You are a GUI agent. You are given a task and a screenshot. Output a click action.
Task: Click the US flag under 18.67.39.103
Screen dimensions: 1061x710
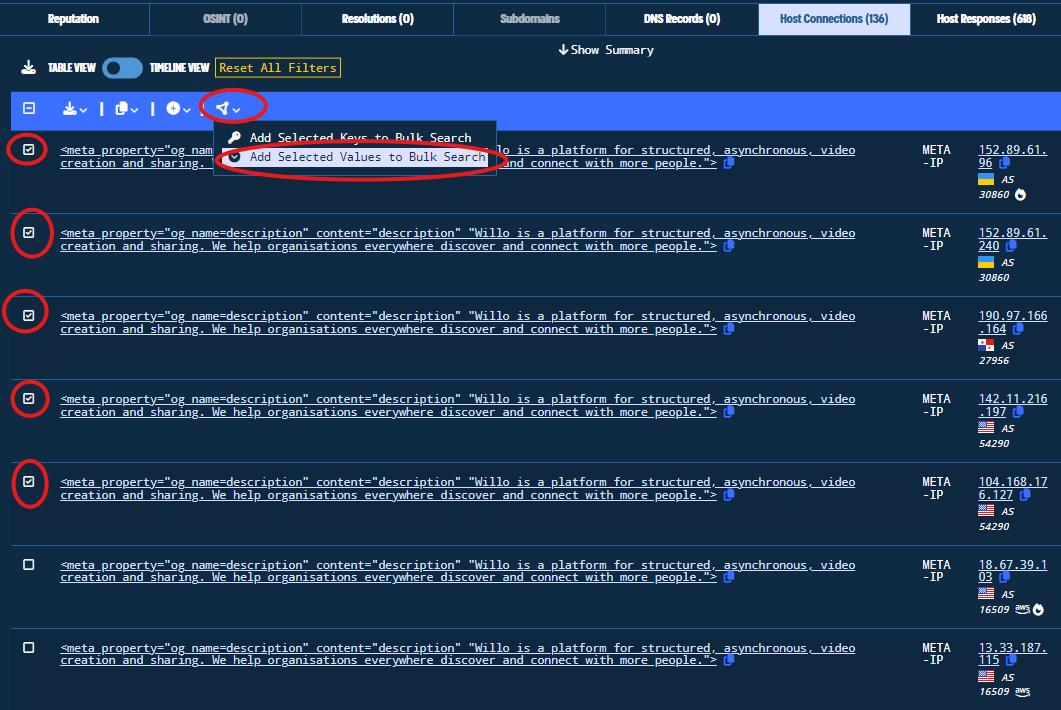(986, 594)
